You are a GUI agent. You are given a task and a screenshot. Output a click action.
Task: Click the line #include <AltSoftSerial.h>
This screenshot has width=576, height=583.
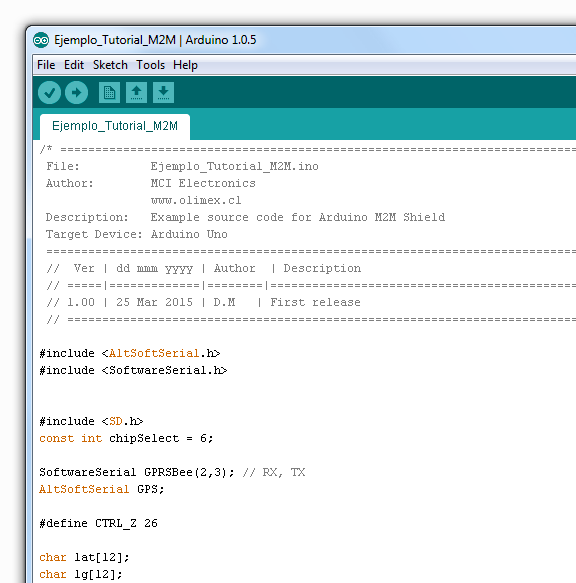[130, 354]
